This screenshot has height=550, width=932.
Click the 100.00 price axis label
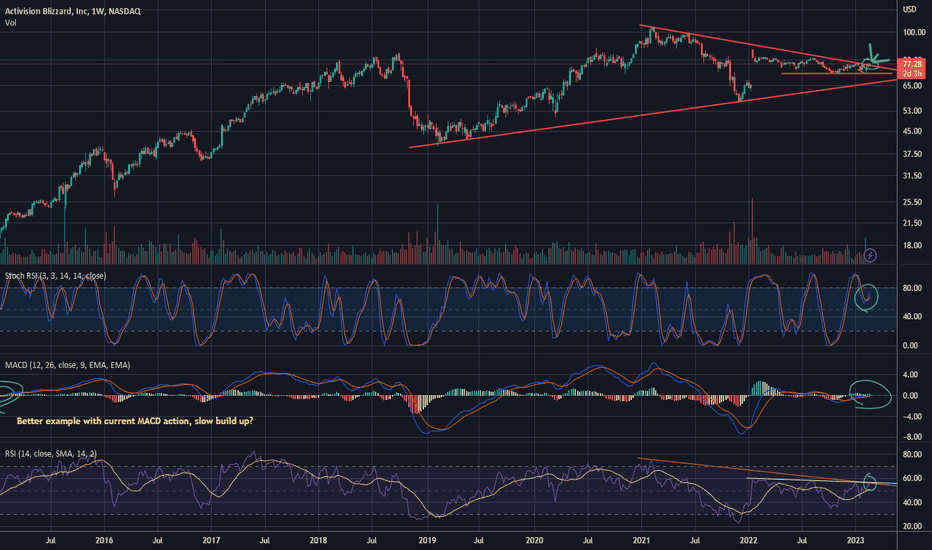[x=914, y=32]
